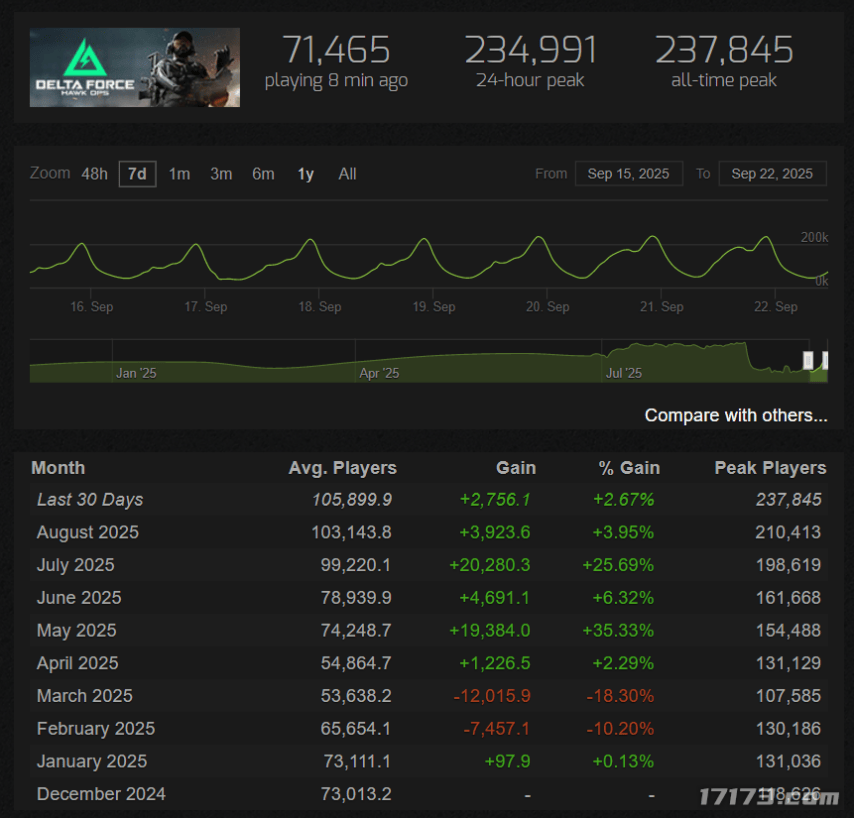Grab the left navigator range handle

(x=808, y=360)
